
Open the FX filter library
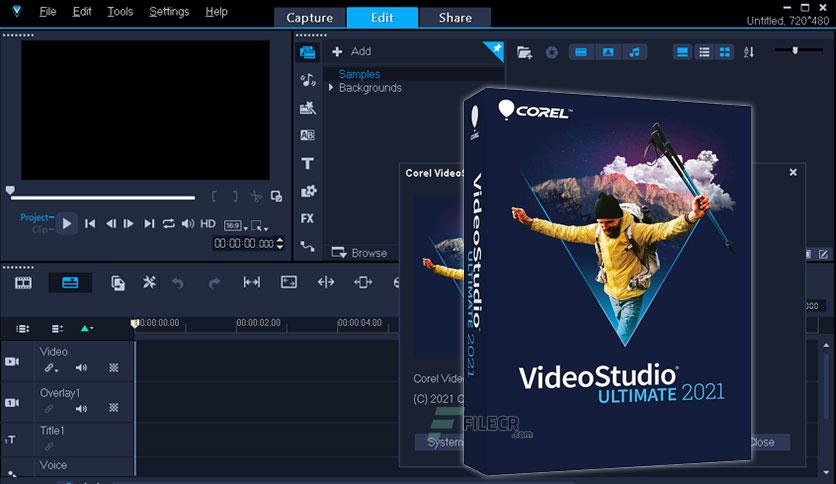click(307, 218)
